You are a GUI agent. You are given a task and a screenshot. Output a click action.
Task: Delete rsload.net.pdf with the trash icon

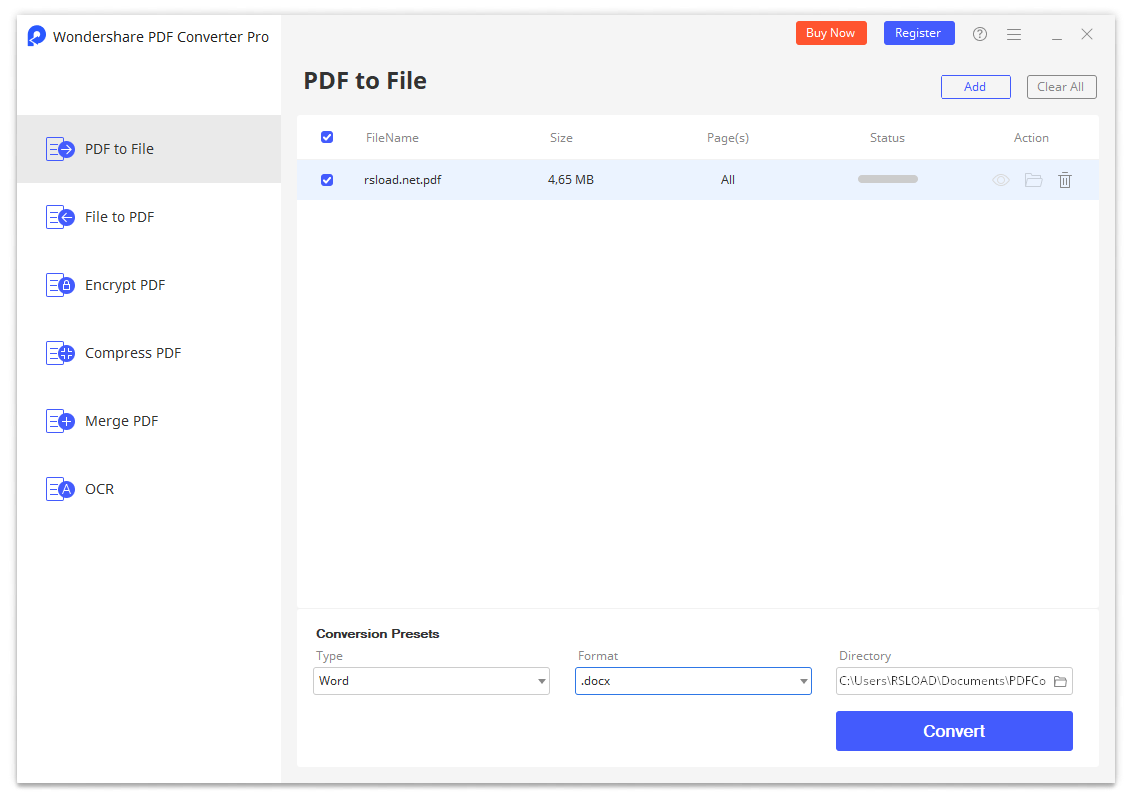coord(1065,180)
